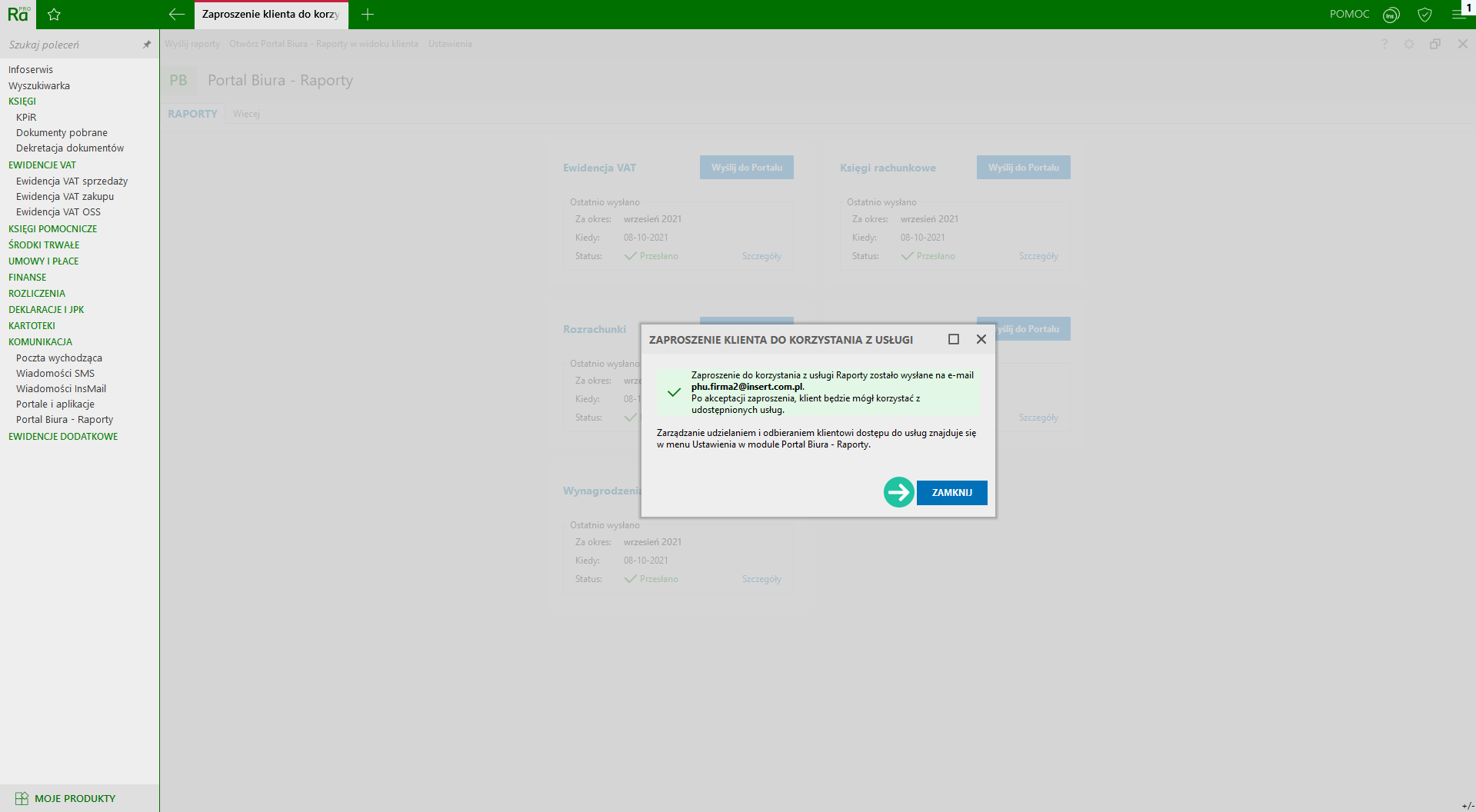
Task: Expand the DEKLARACJE I JPK section
Action: 46,310
